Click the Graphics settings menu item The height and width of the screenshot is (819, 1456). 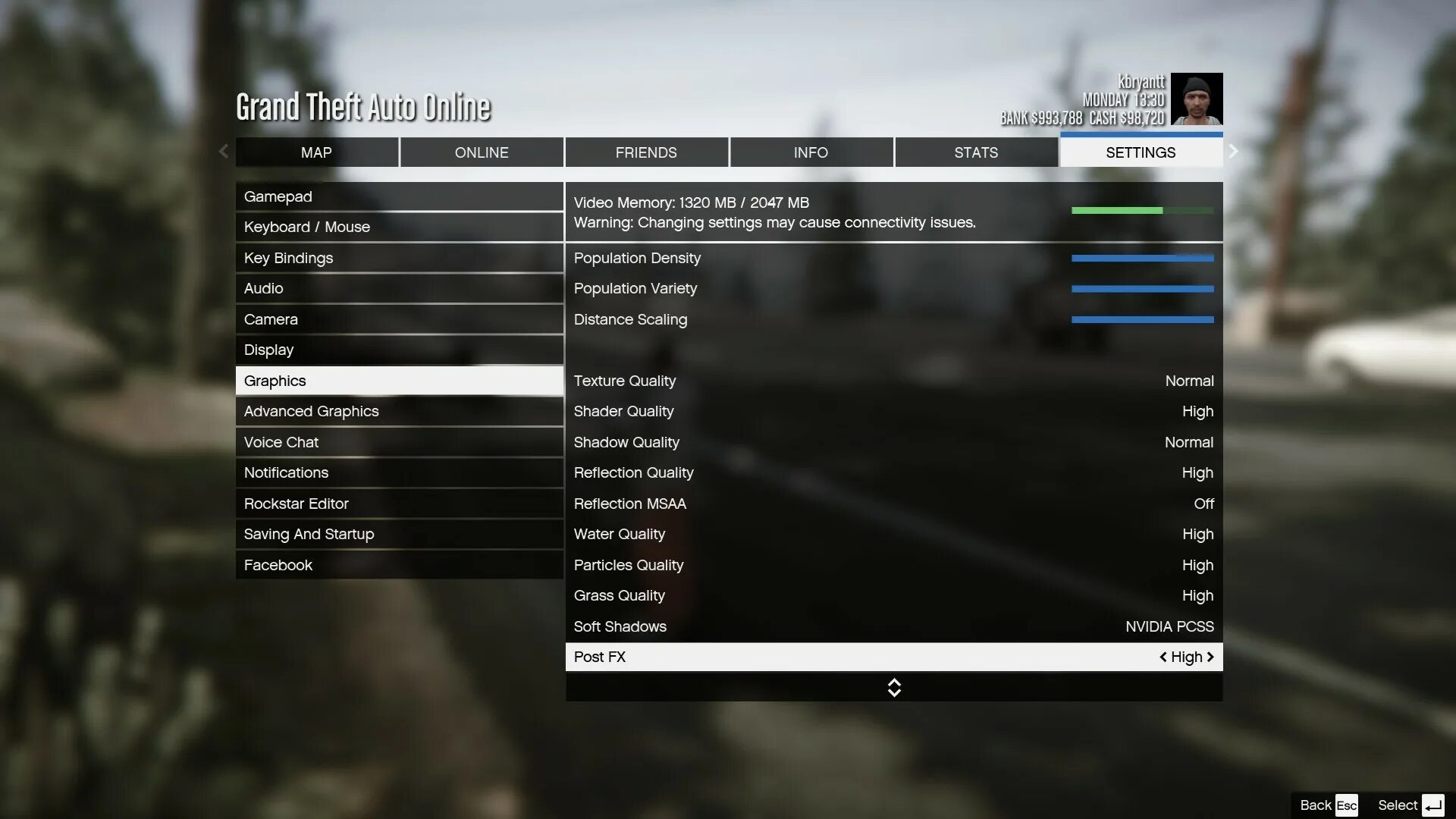pos(400,380)
